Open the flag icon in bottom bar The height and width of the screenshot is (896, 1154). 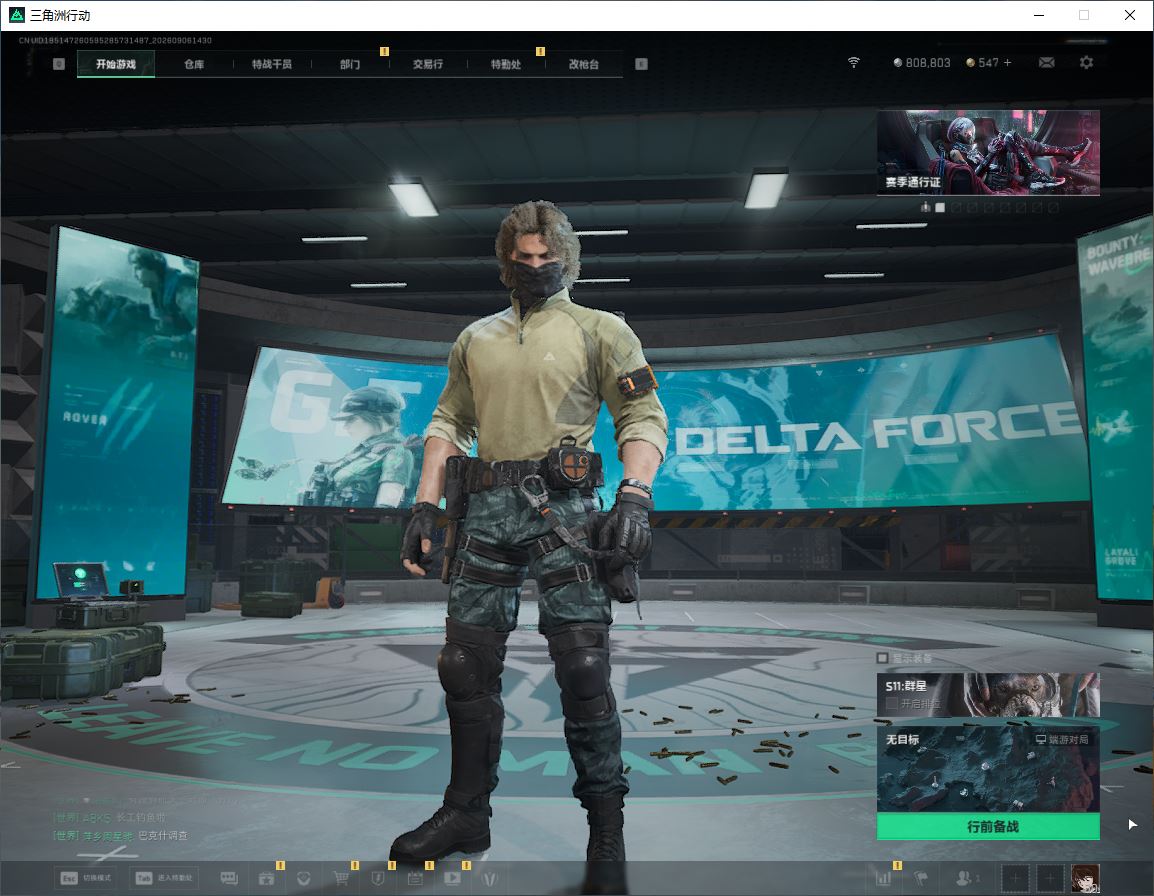click(921, 878)
